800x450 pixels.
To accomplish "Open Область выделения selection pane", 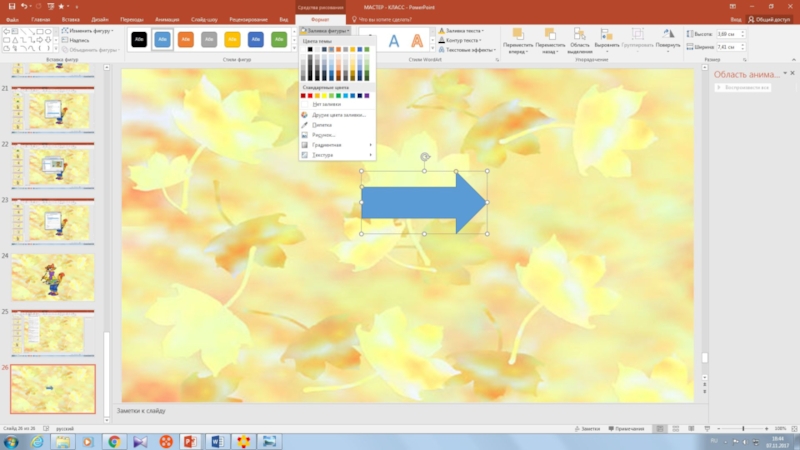I will 580,41.
